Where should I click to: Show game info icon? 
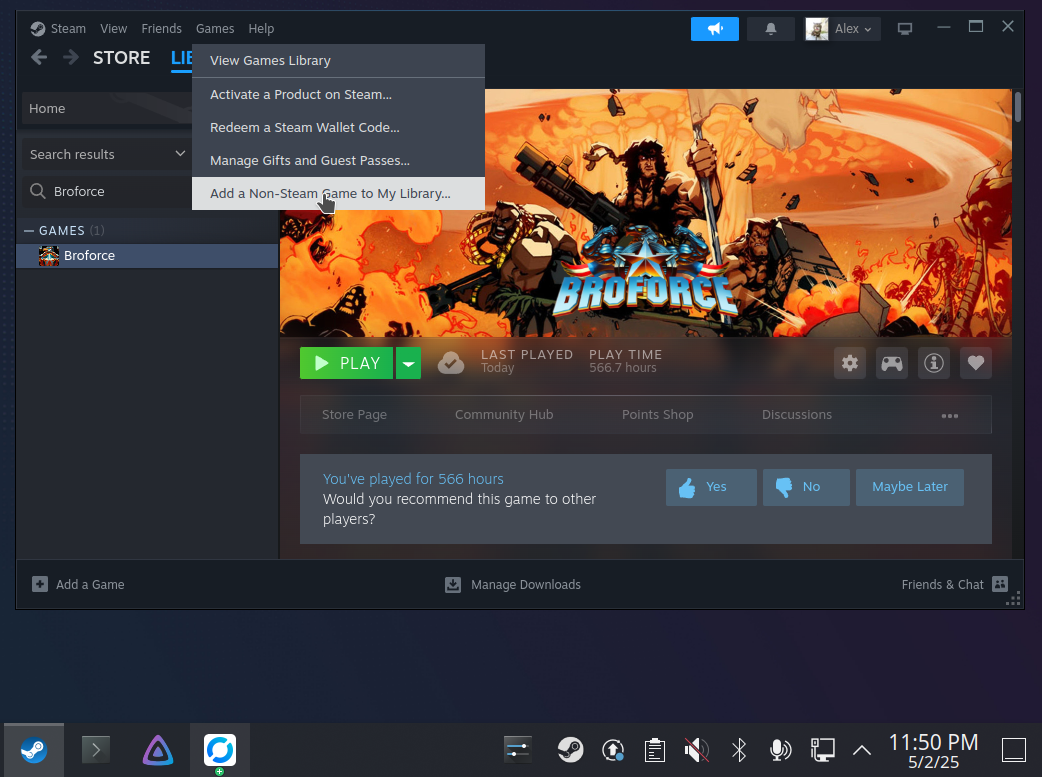pyautogui.click(x=934, y=363)
